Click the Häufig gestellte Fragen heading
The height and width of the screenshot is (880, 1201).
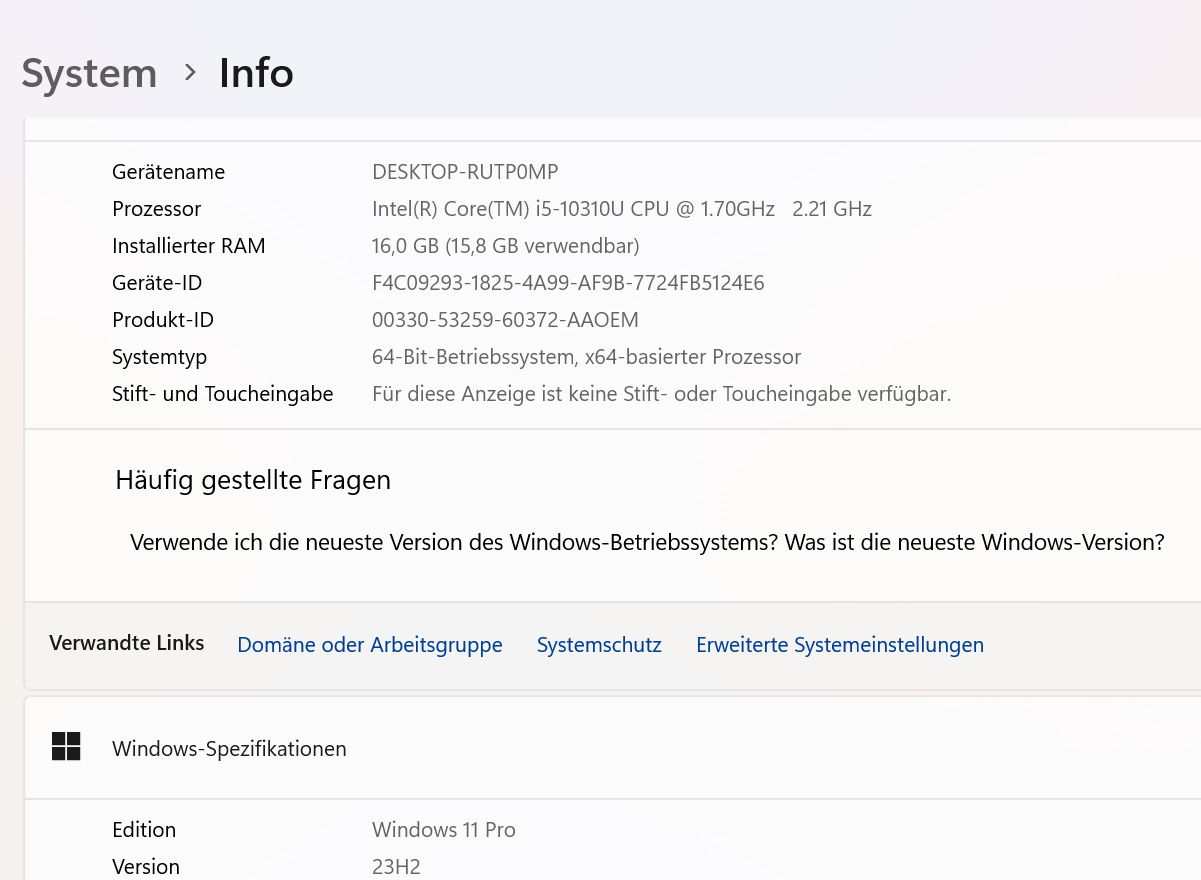pos(253,480)
